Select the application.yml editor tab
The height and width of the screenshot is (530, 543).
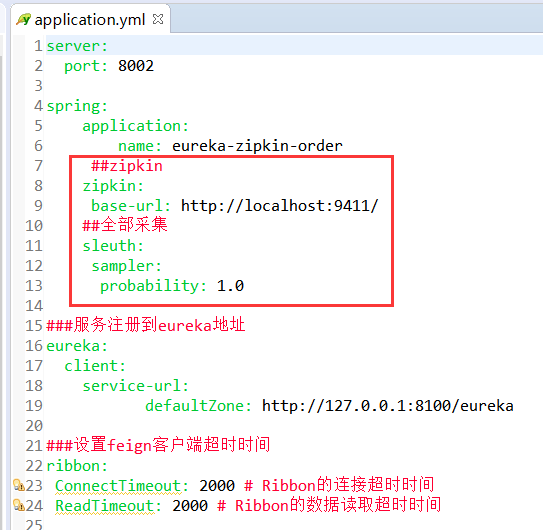coord(90,19)
